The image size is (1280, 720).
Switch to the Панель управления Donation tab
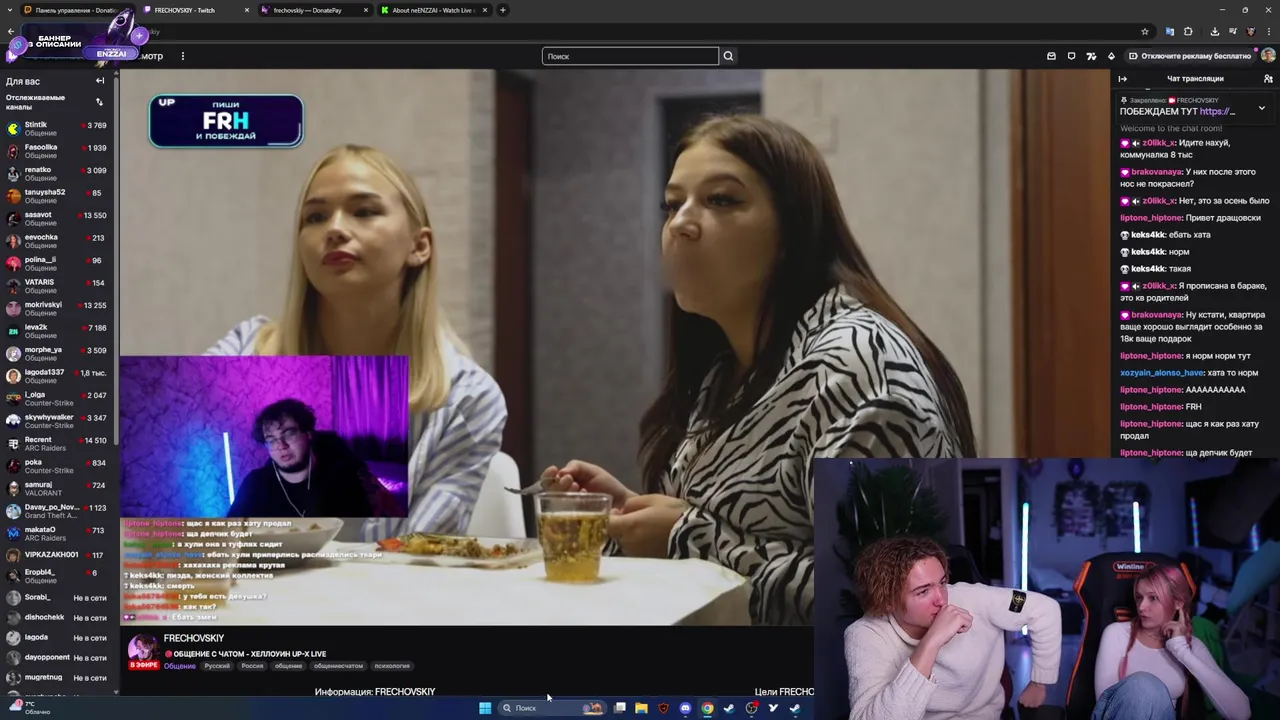coord(75,10)
